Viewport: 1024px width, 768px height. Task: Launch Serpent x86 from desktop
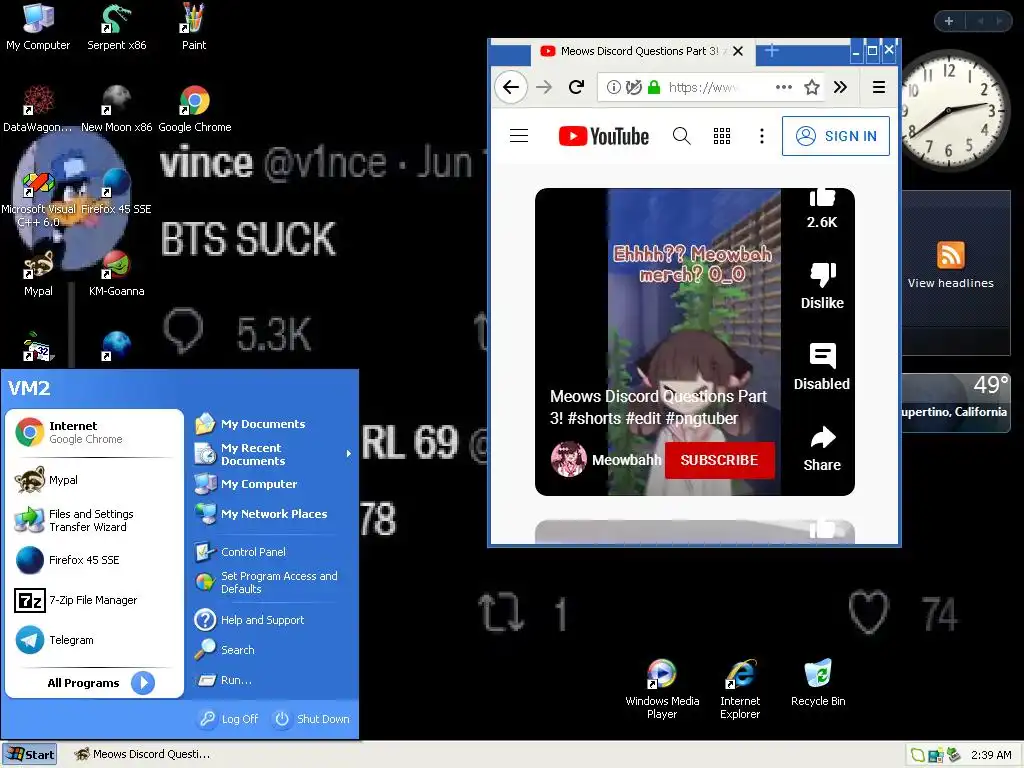tap(116, 27)
